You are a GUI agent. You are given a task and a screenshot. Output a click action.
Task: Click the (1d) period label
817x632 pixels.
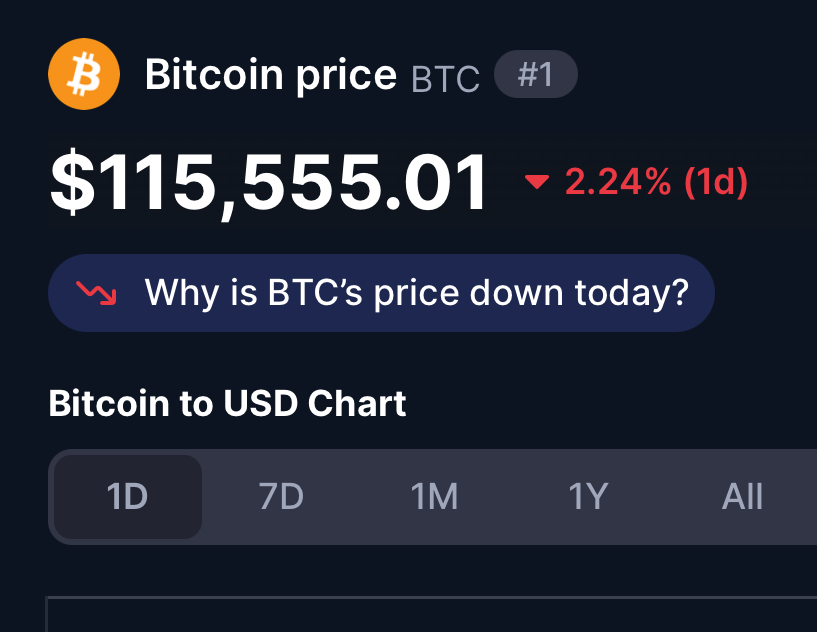point(716,182)
